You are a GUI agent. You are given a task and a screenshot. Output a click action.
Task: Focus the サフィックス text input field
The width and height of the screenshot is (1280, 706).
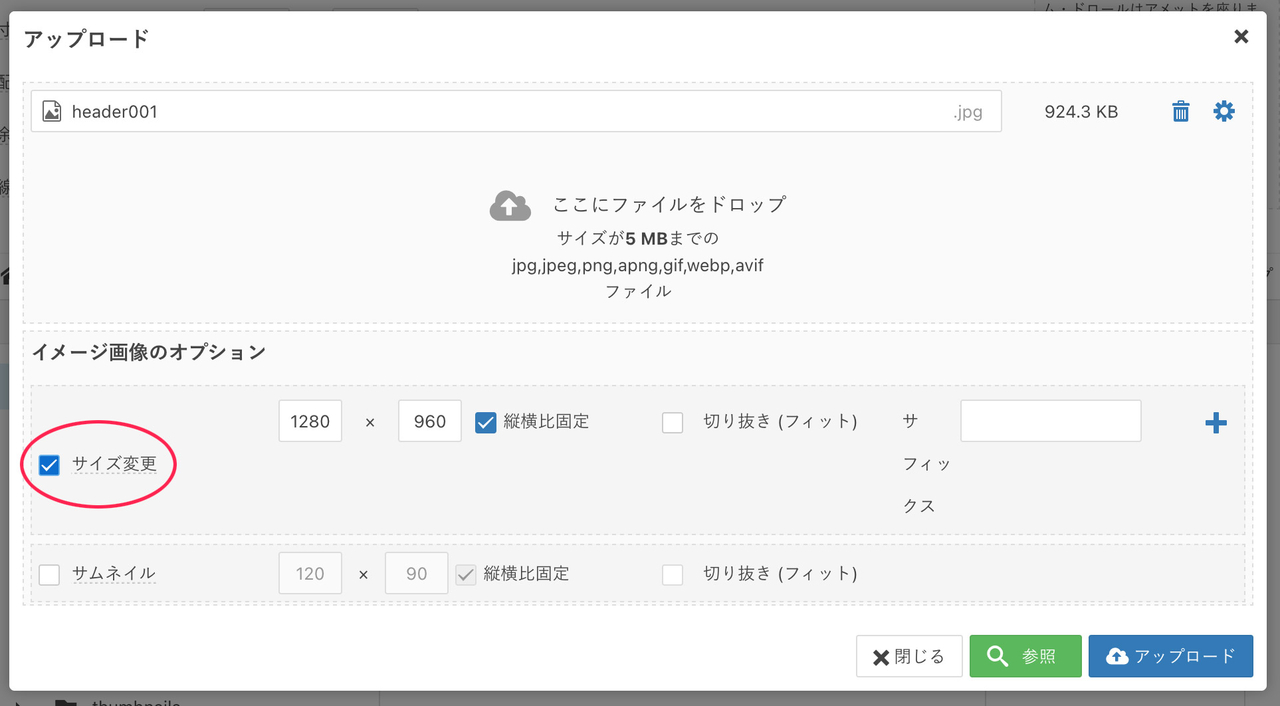point(1050,421)
